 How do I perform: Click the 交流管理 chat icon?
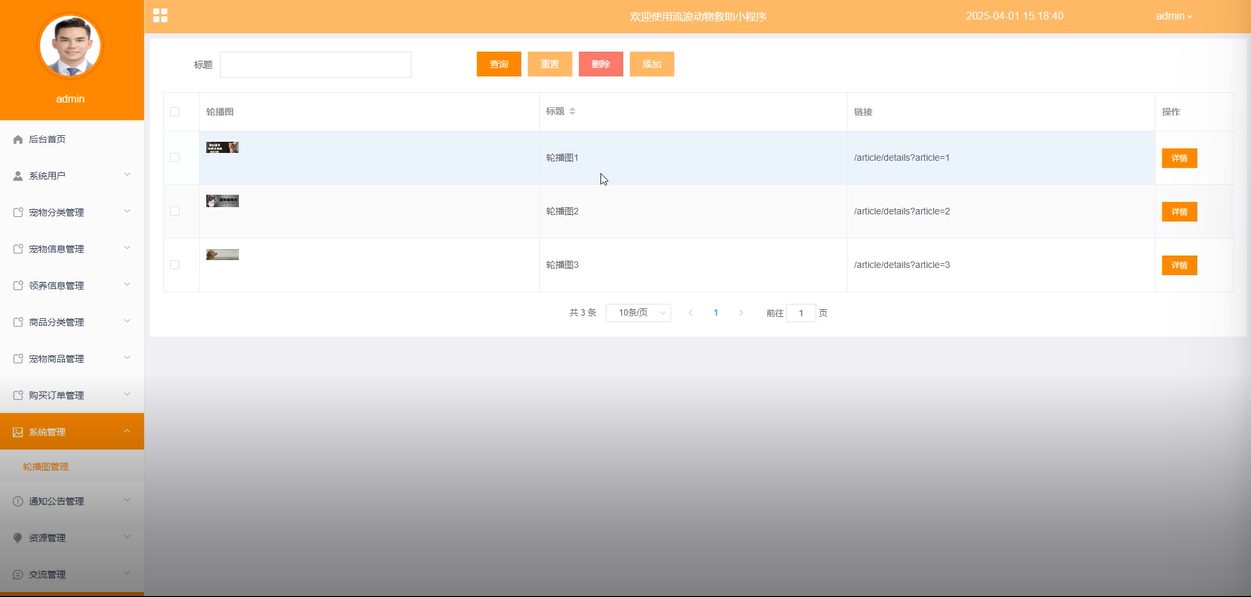[18, 574]
